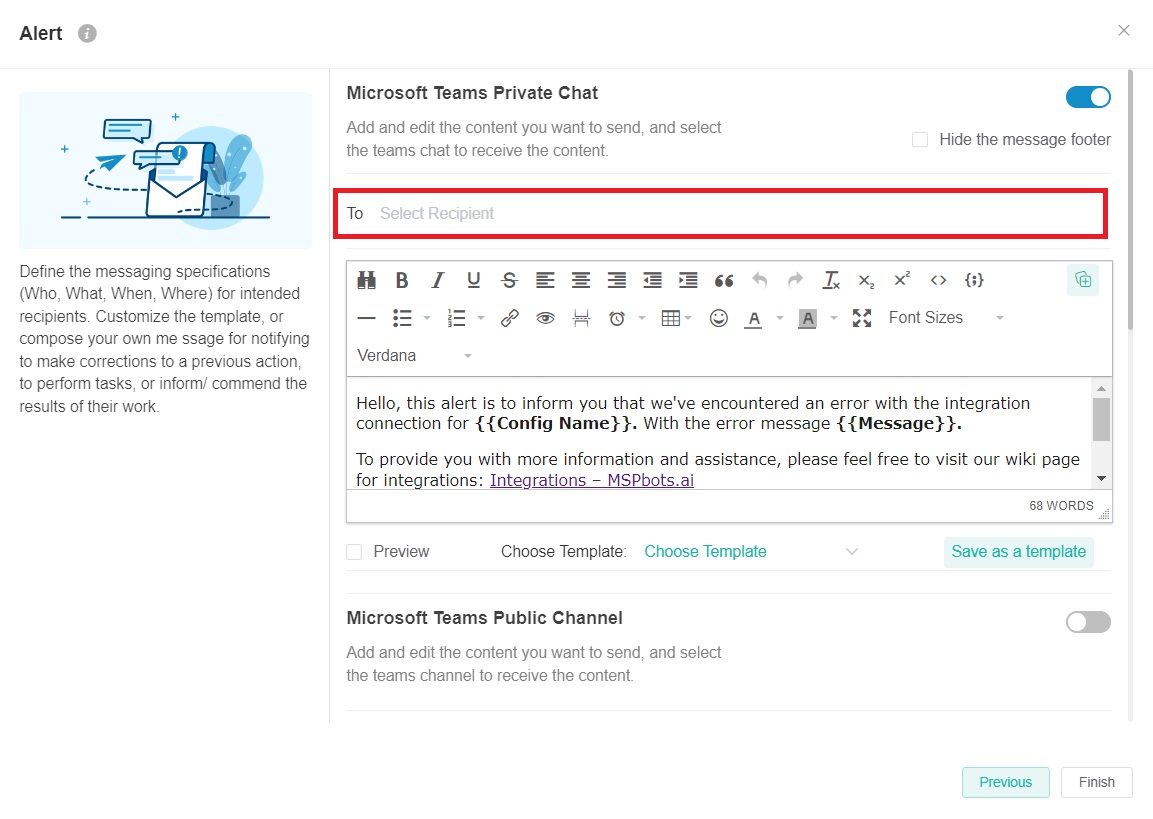Click the Find and Replace binoculars icon
Image resolution: width=1153 pixels, height=819 pixels.
click(366, 281)
